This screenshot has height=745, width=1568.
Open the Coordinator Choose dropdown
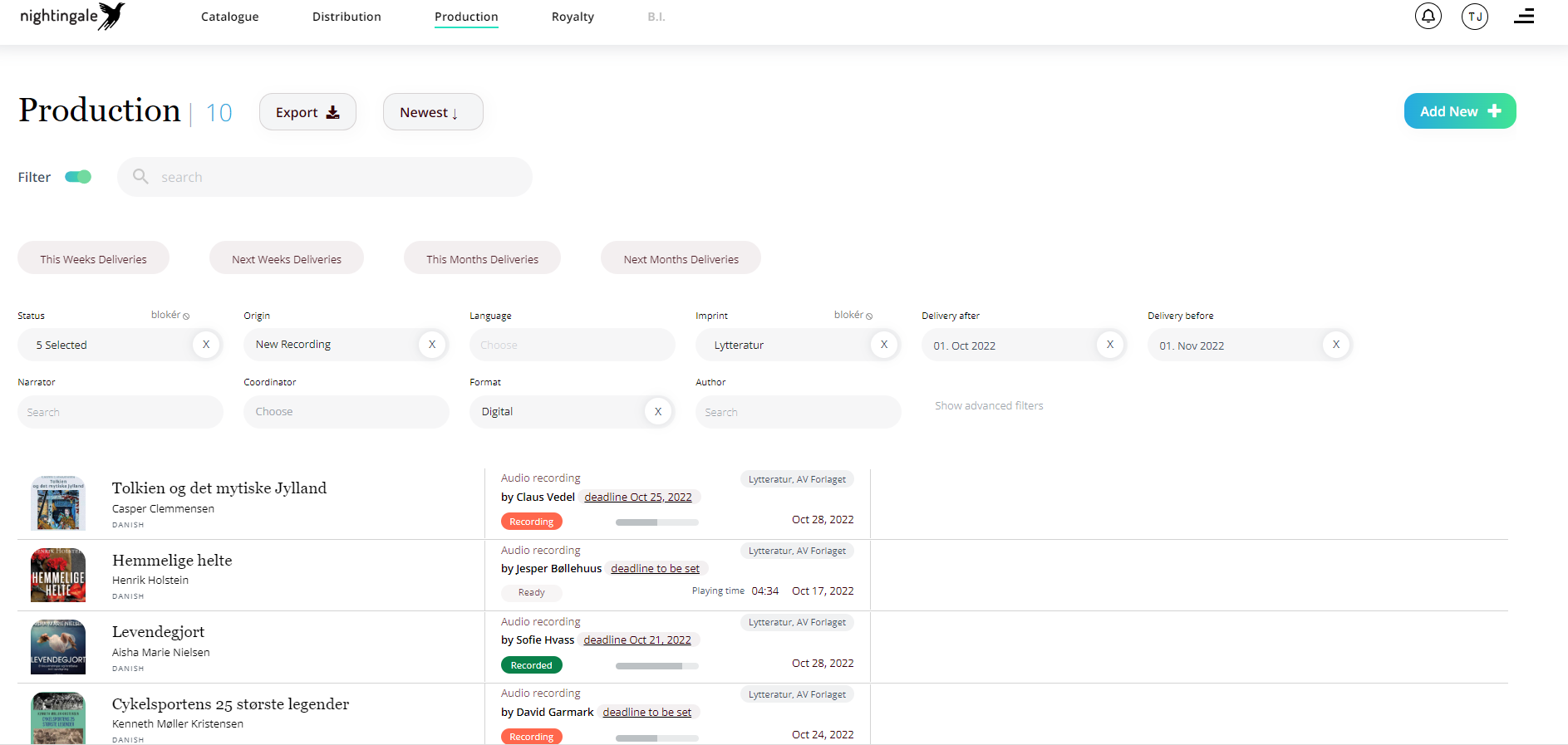[347, 412]
